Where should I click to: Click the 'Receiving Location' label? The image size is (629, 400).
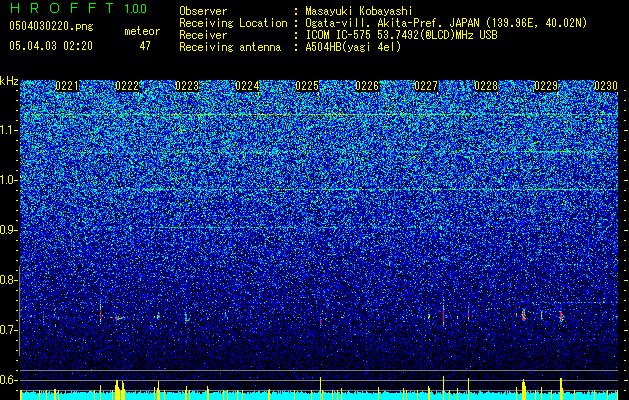click(233, 23)
